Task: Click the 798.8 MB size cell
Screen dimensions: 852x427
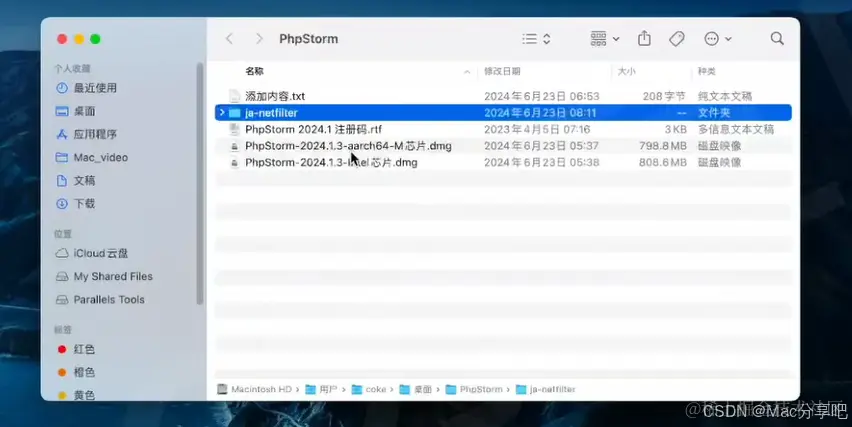Action: 662,146
